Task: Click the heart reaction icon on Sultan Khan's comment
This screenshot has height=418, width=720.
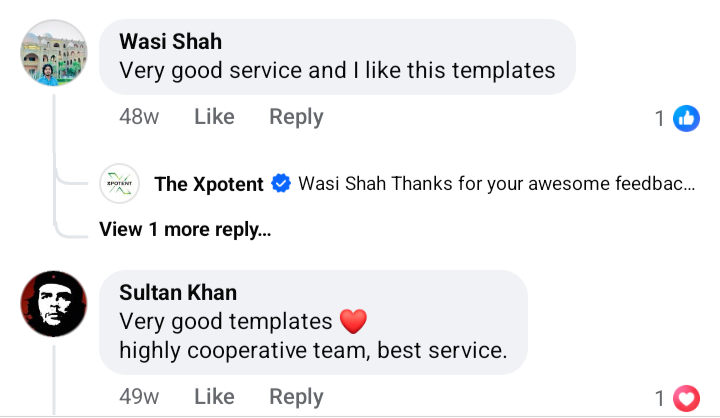Action: click(686, 399)
